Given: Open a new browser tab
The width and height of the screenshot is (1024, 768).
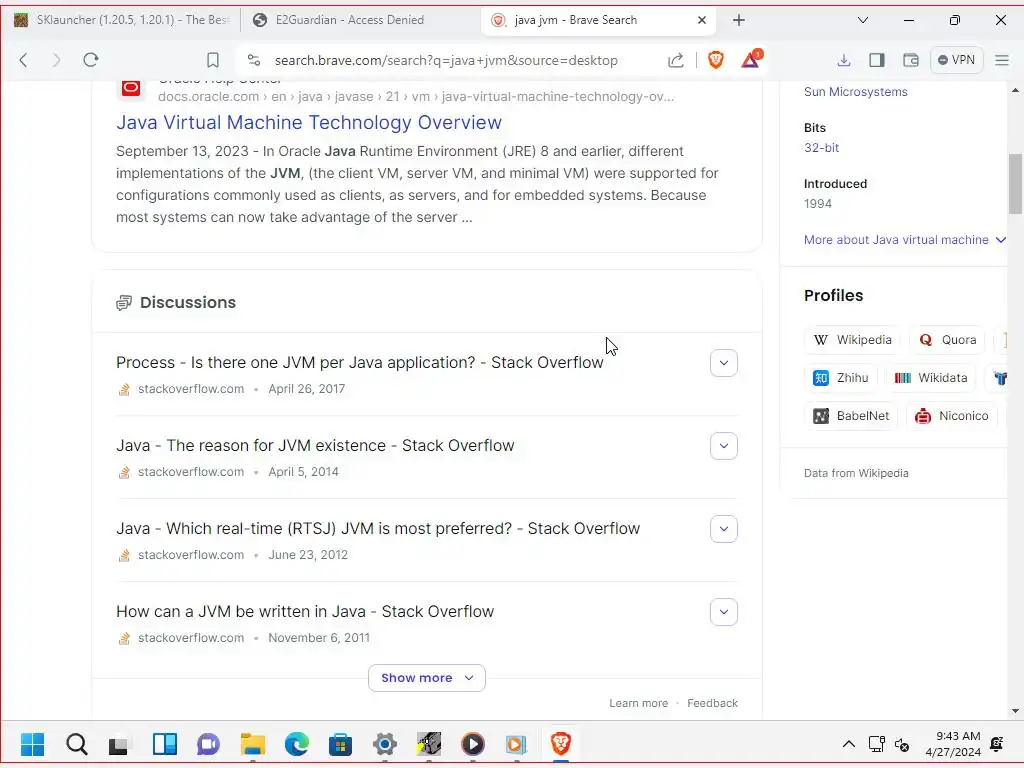Looking at the screenshot, I should 739,20.
